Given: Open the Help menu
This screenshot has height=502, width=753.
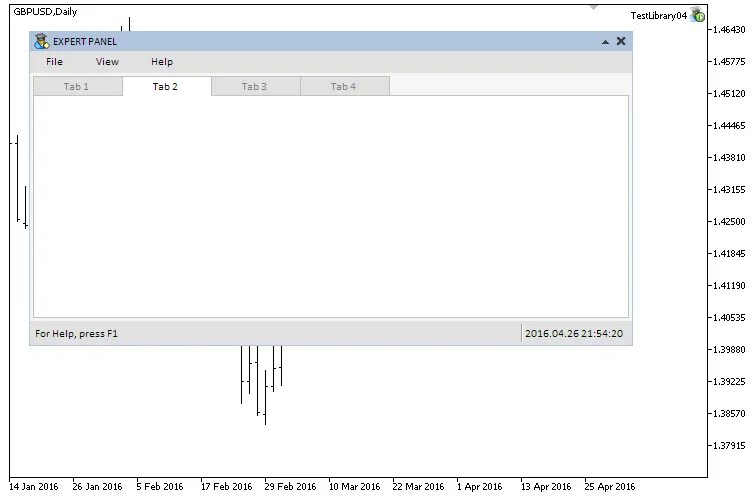Looking at the screenshot, I should coord(162,61).
